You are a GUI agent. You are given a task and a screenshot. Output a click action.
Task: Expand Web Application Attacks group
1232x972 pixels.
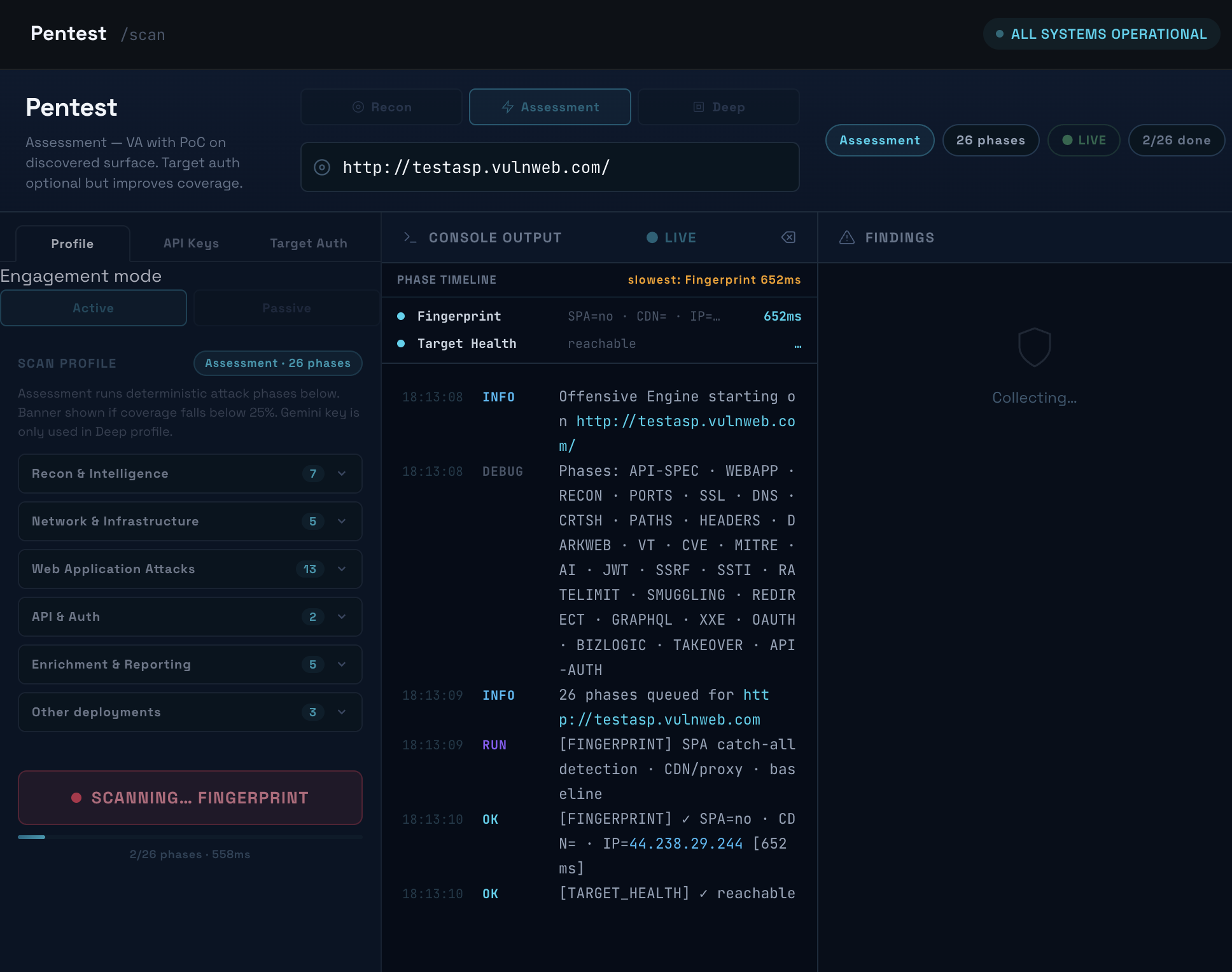click(190, 569)
